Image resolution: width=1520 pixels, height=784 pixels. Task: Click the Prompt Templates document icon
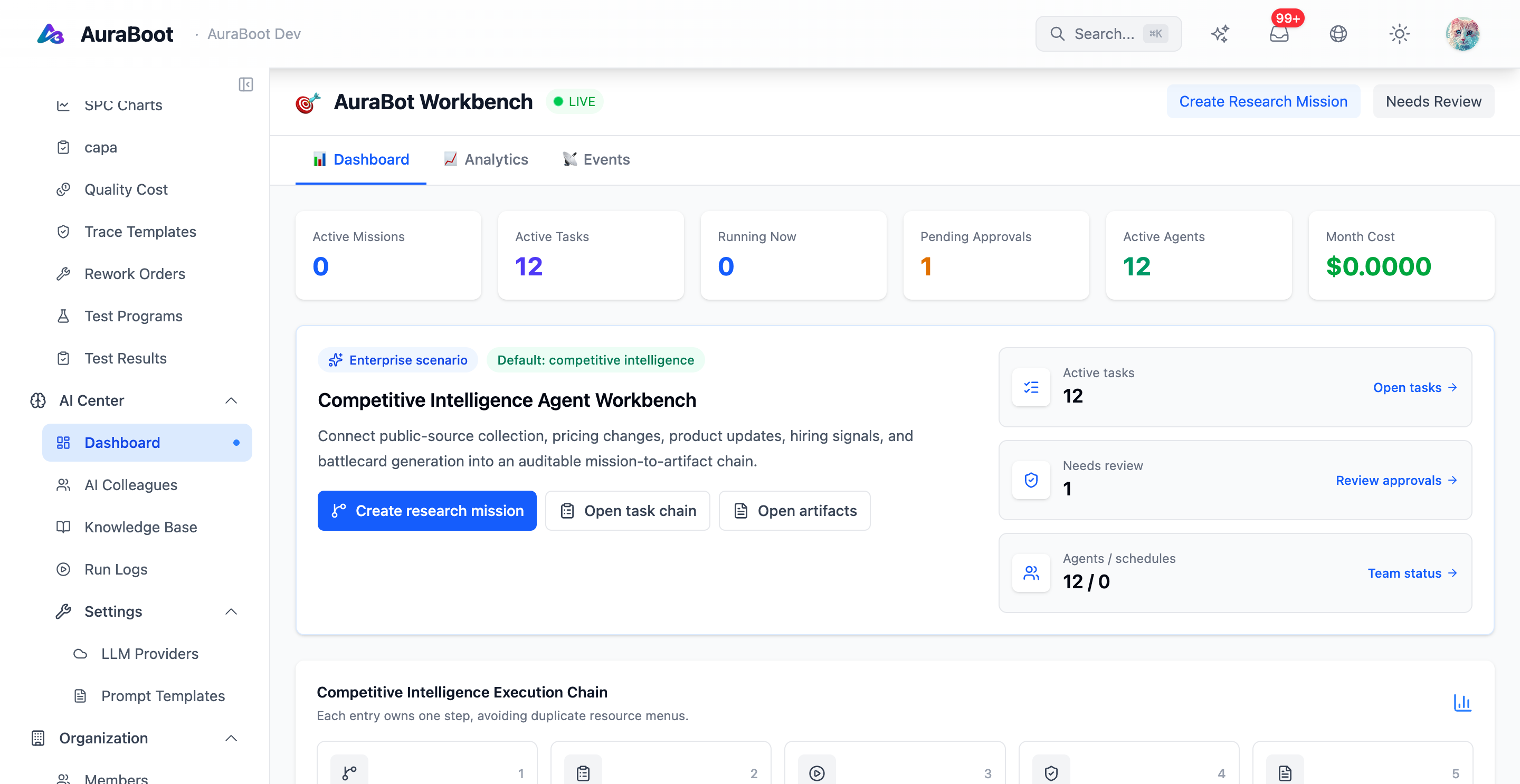pyautogui.click(x=80, y=696)
